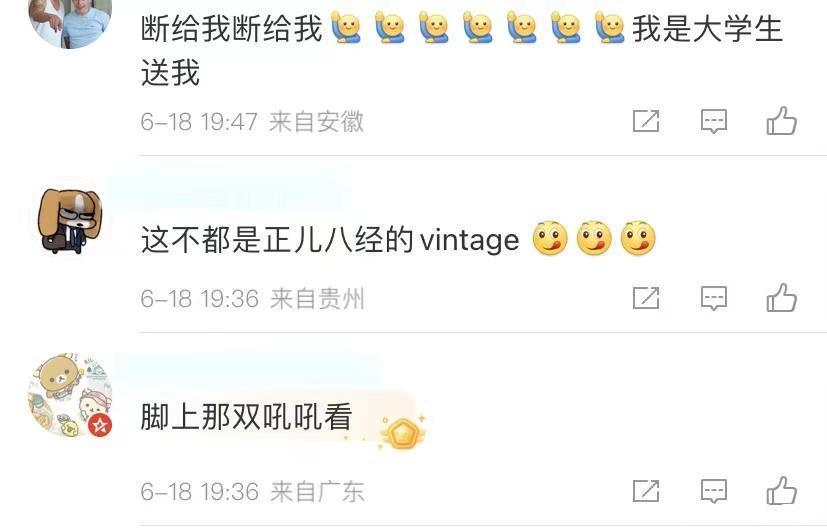Select the comment text 这不都是正儿八经的vintage

(x=330, y=240)
